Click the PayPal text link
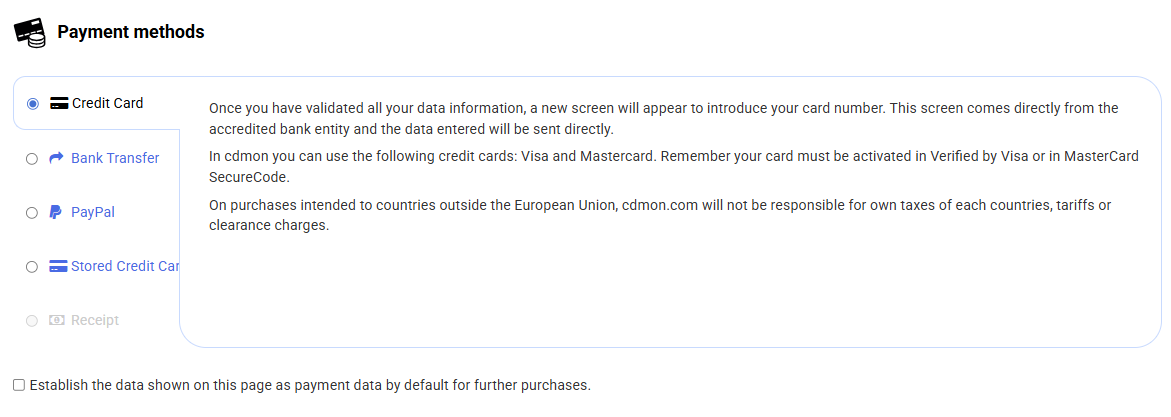The width and height of the screenshot is (1171, 417). (x=93, y=212)
